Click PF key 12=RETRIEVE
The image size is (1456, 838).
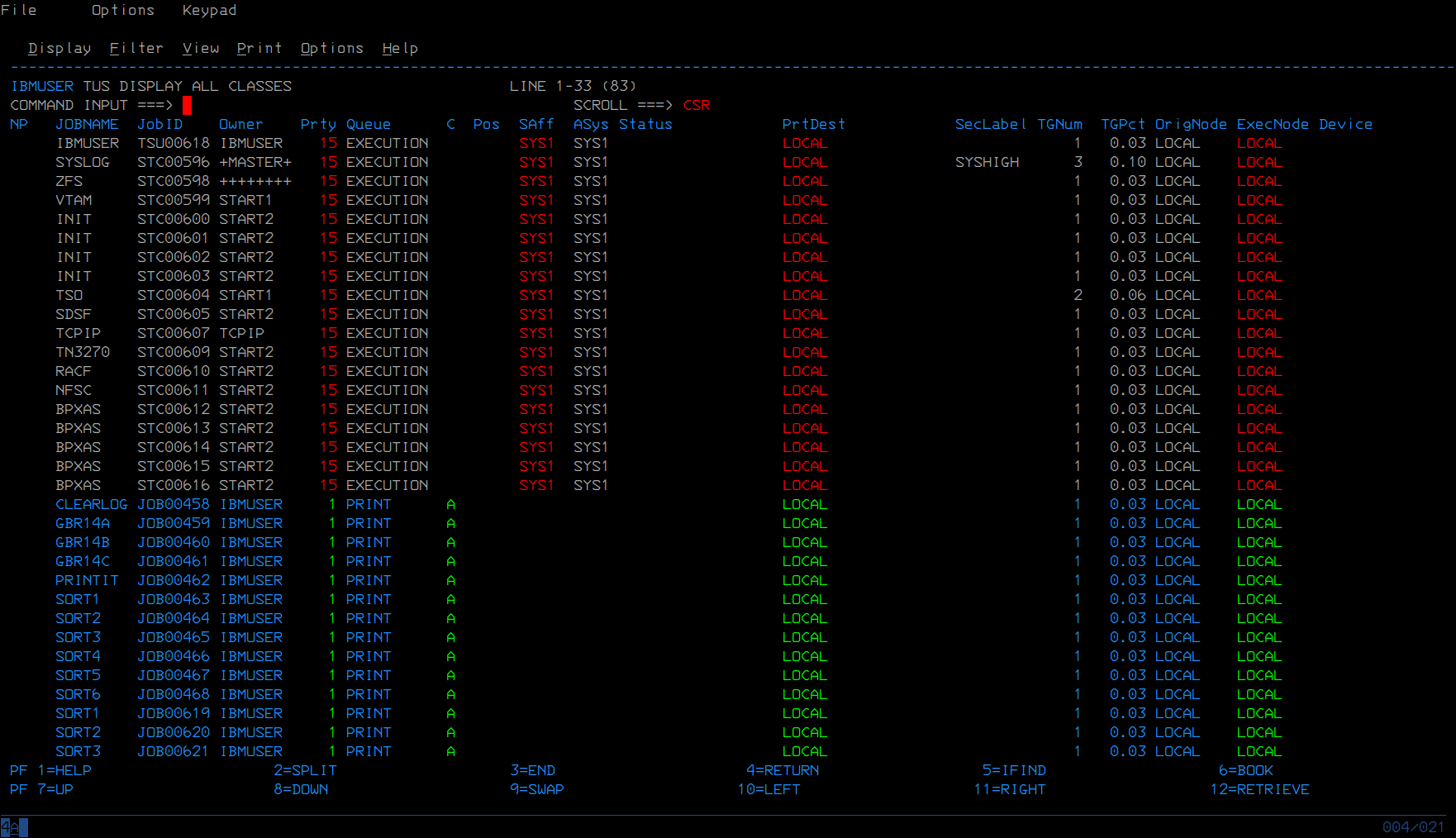coord(1259,789)
